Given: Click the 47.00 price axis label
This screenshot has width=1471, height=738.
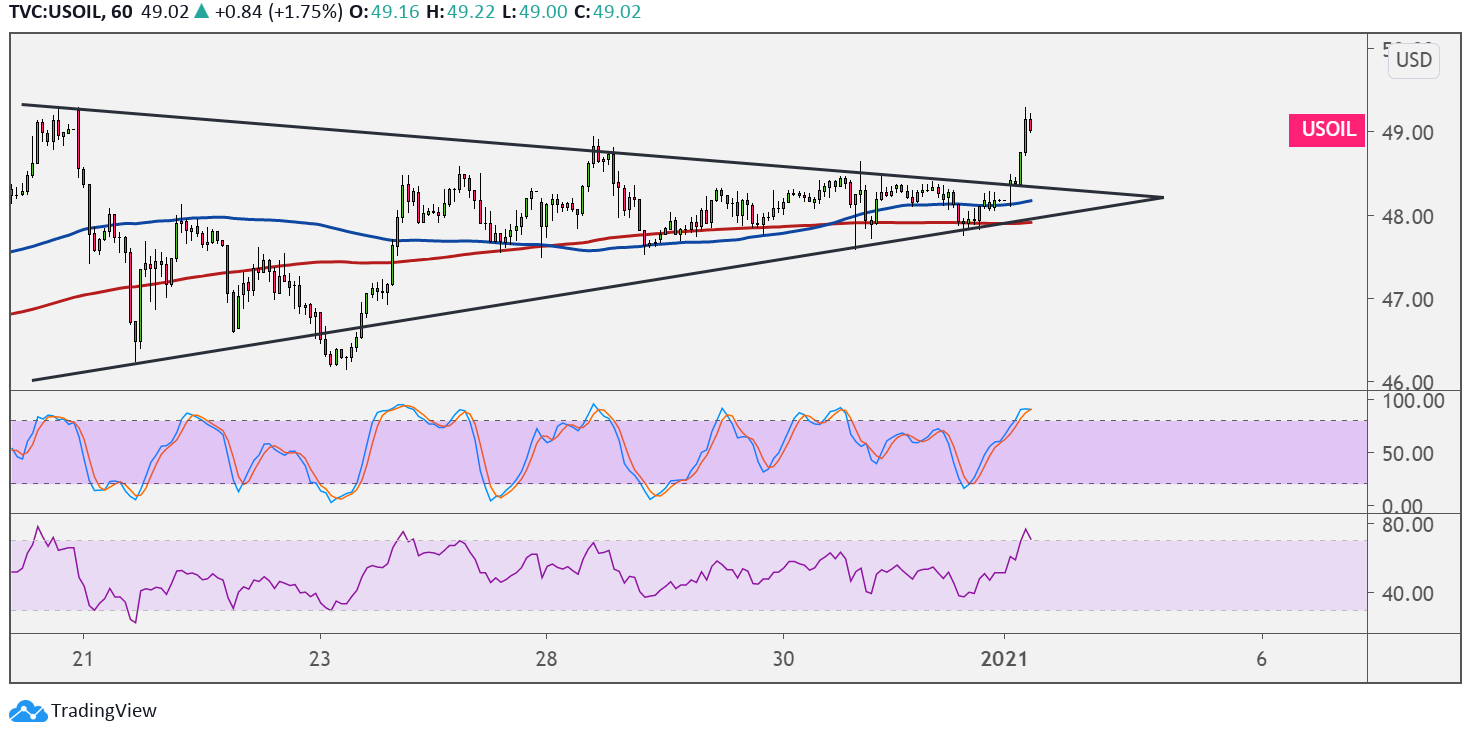Looking at the screenshot, I should (1407, 299).
